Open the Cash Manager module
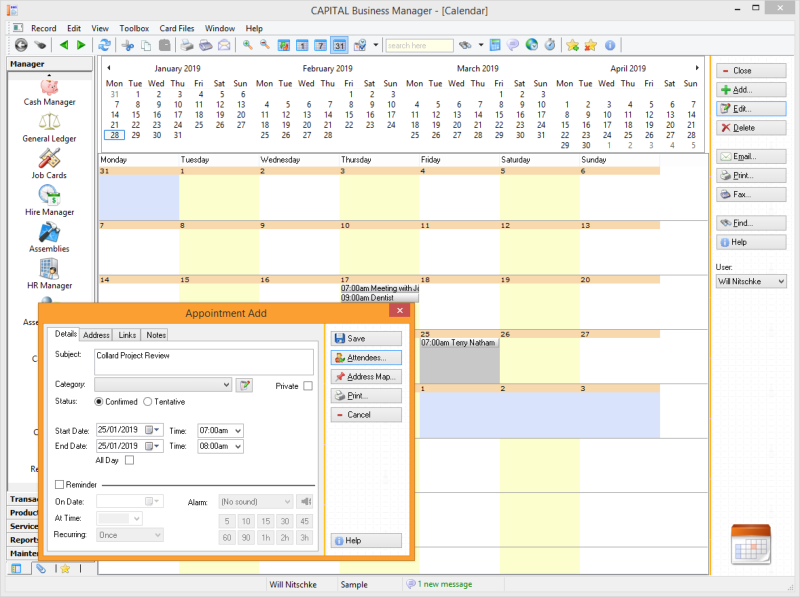800x597 pixels. (x=49, y=93)
